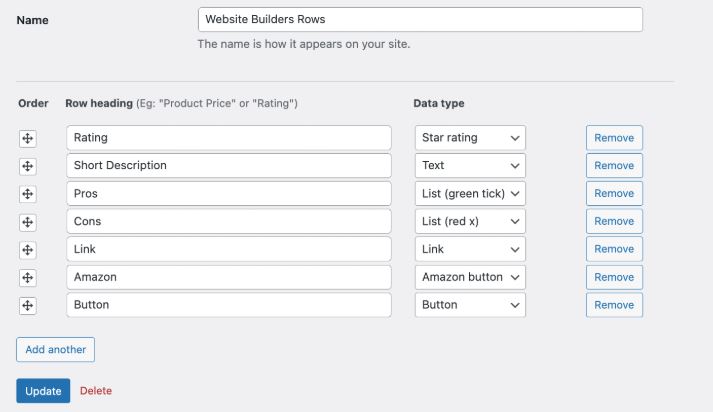Click the Add another button

(55, 349)
